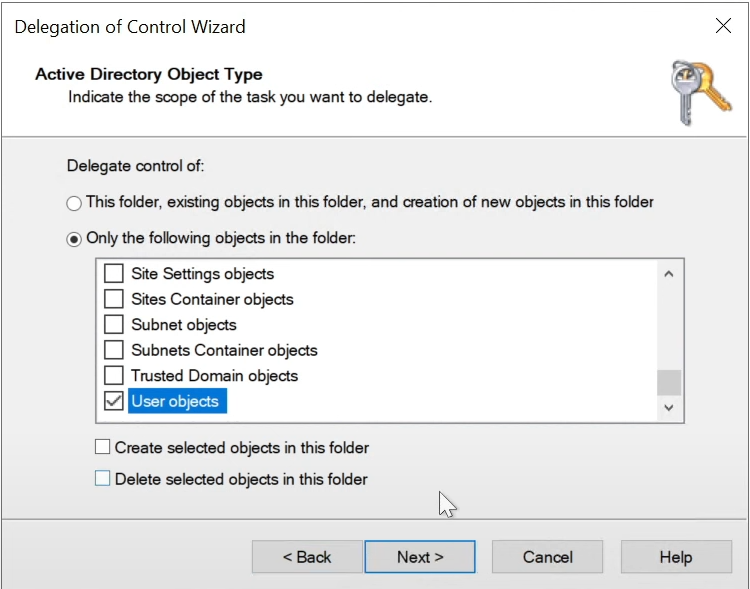Click the object list scrollbar thumb

(669, 382)
